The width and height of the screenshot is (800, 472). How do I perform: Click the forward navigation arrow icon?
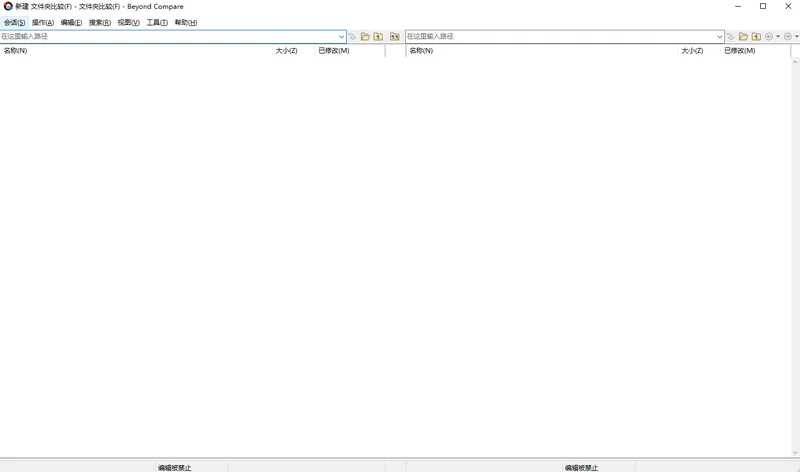coord(788,37)
